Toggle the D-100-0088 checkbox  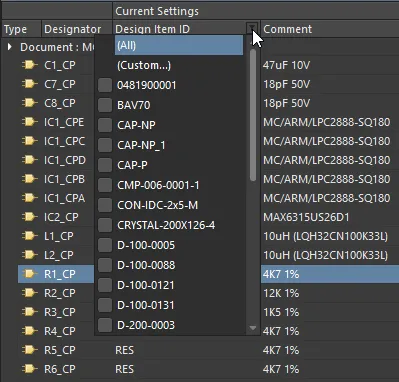pos(105,265)
